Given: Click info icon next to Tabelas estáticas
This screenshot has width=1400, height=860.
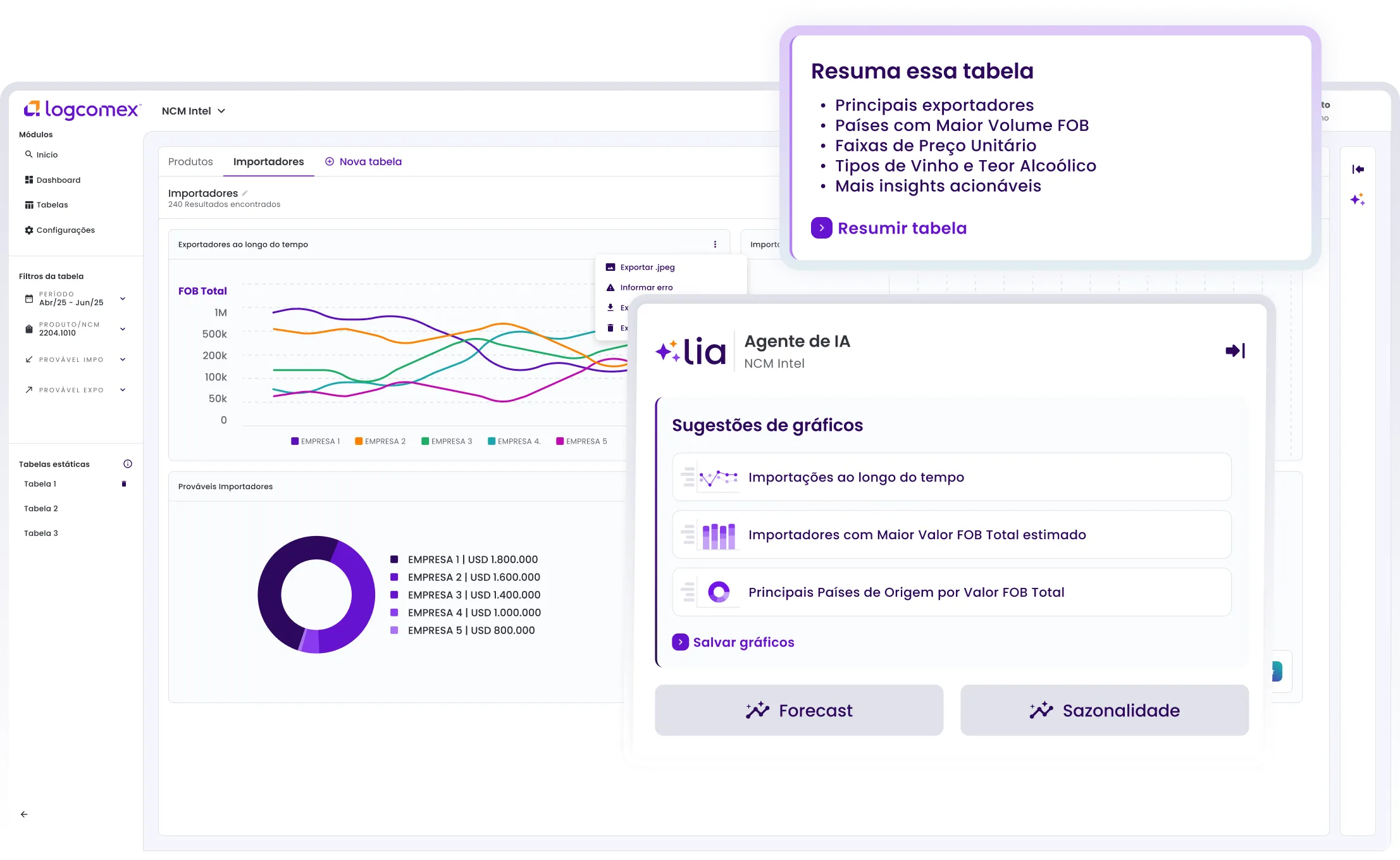Looking at the screenshot, I should (x=128, y=464).
